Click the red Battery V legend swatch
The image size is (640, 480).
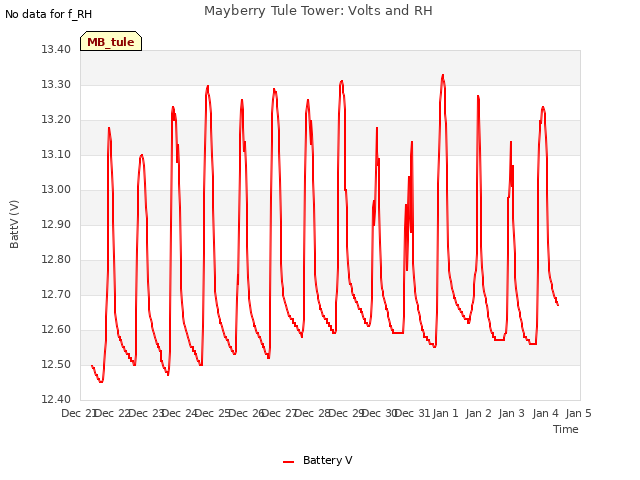coord(288,462)
